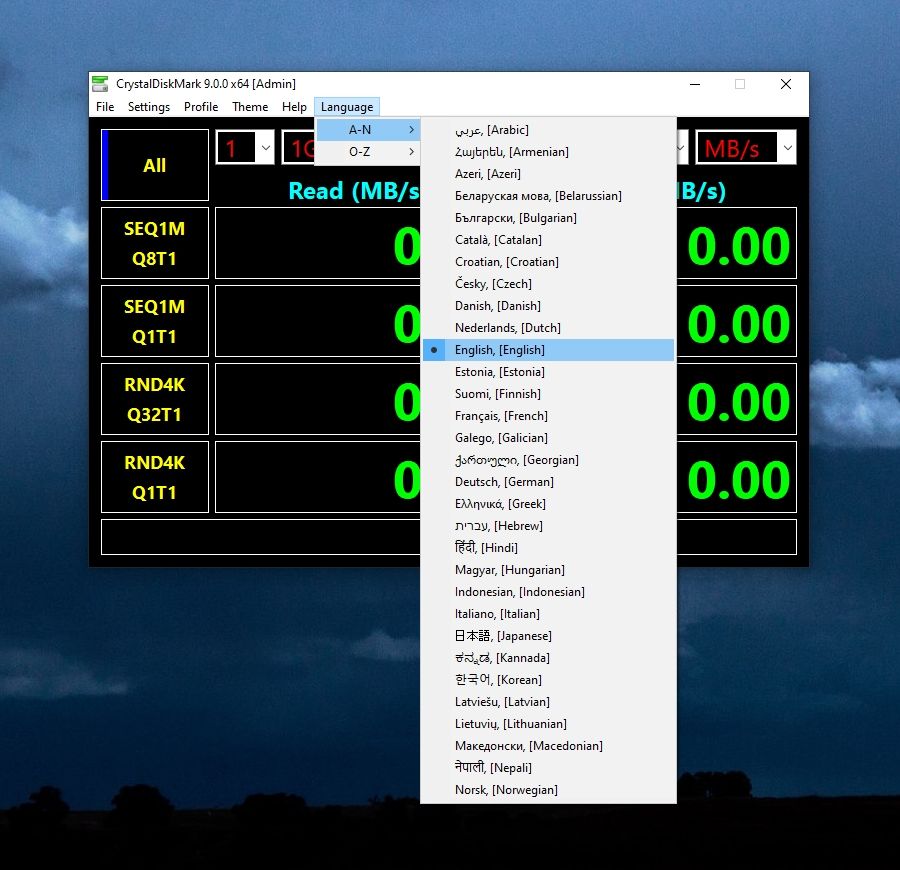Start the RND4K Q32T1 test

point(155,399)
